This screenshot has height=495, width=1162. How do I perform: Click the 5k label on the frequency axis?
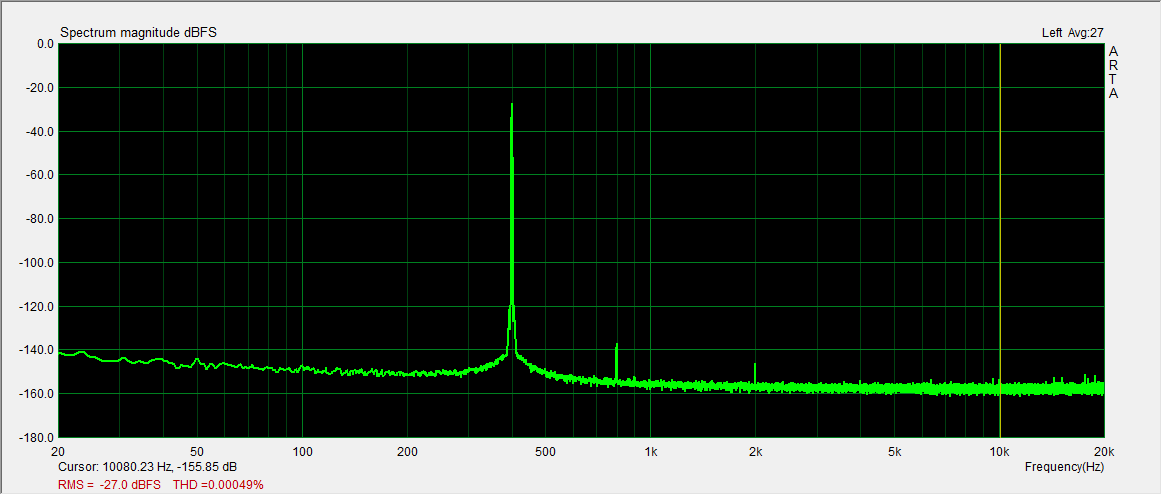(x=895, y=451)
